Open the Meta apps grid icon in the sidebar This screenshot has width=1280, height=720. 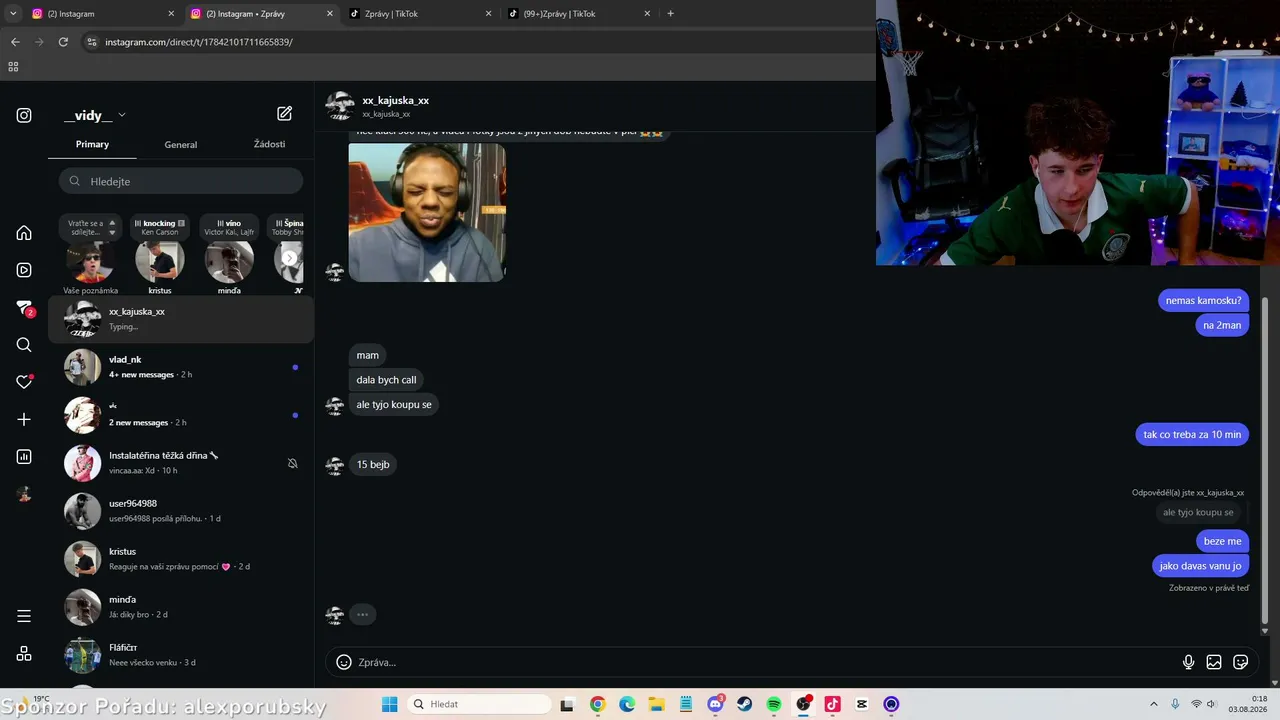(24, 654)
